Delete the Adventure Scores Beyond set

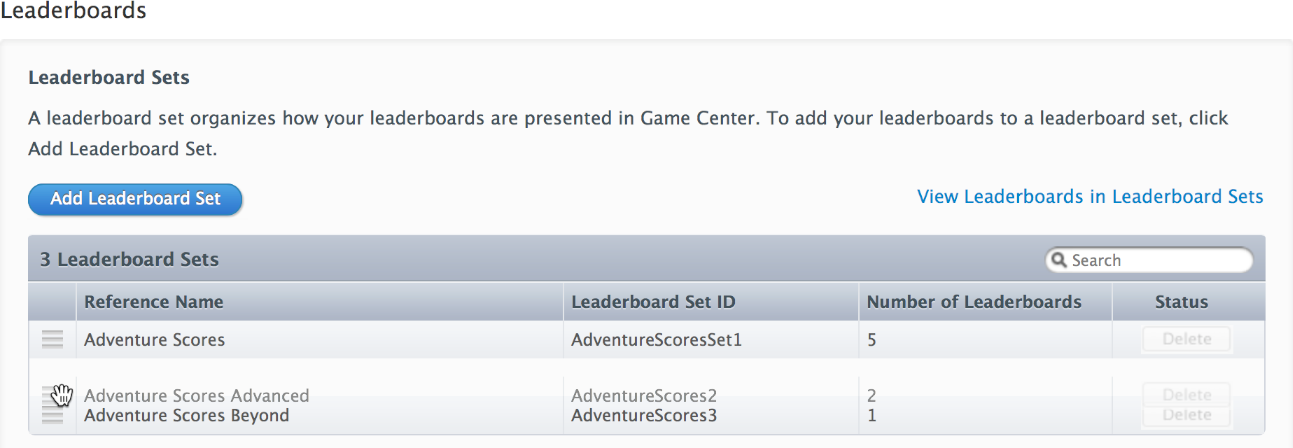pyautogui.click(x=1186, y=416)
